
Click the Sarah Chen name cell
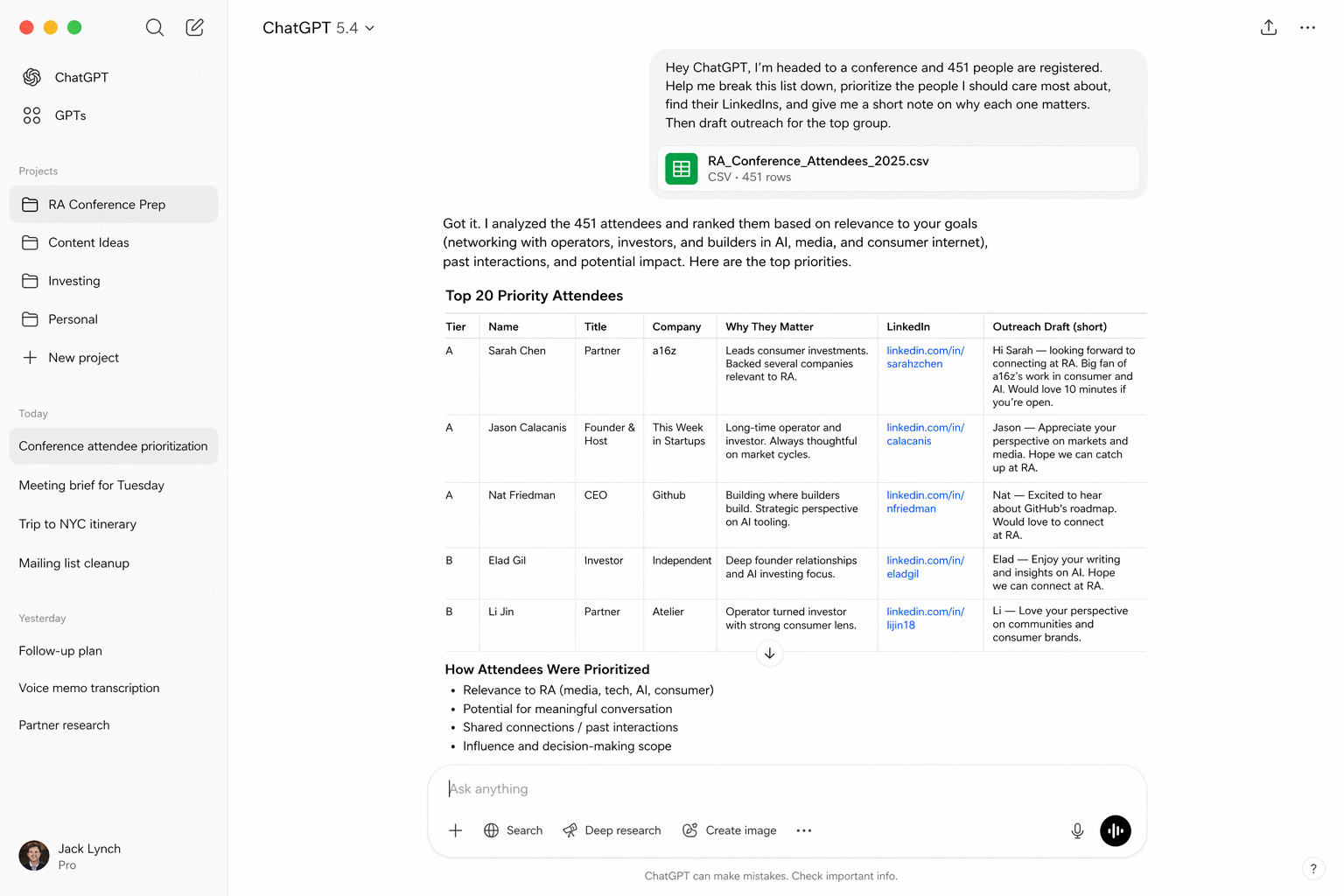click(517, 351)
